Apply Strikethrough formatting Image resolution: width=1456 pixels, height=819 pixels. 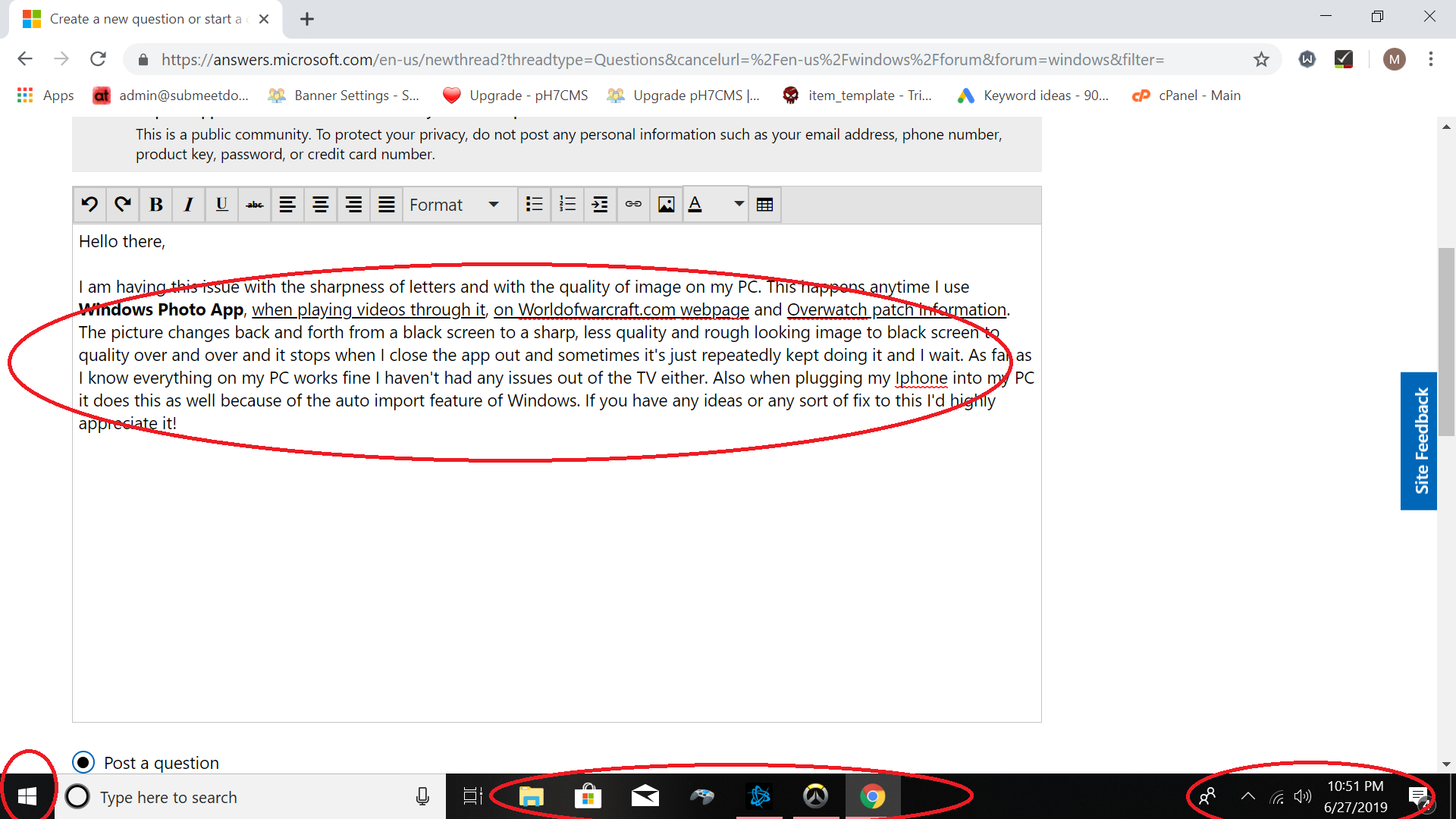[255, 204]
